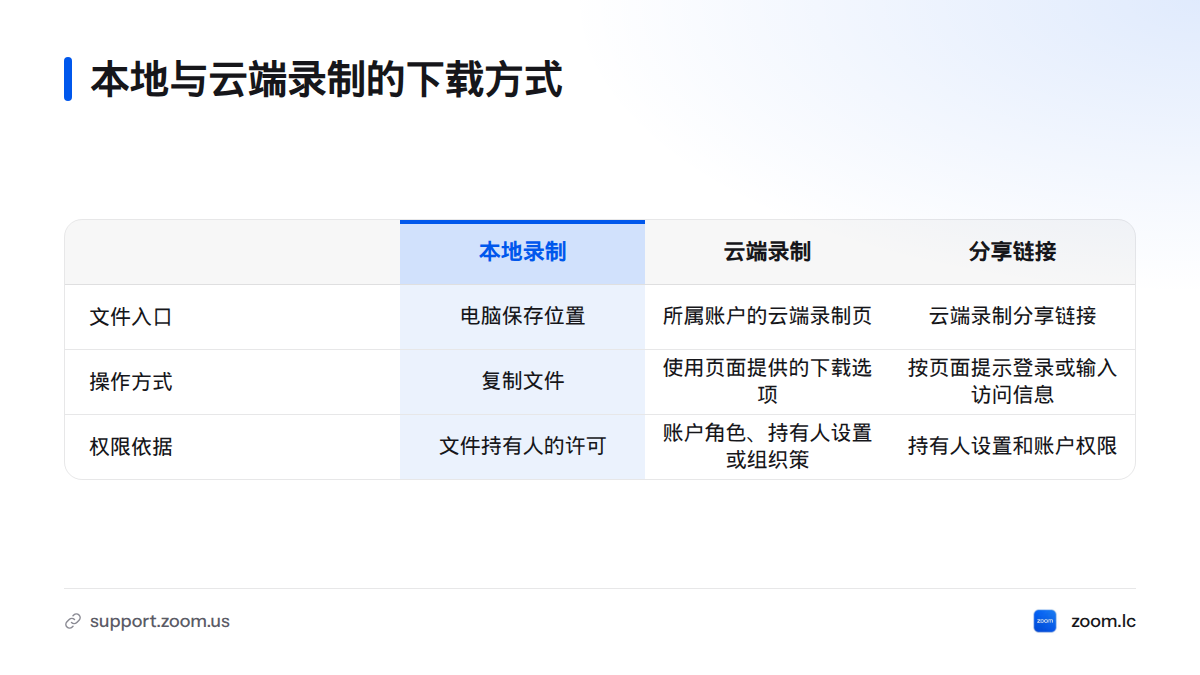Click the 权限依据 row label
Screen dimensions: 1200x675
click(131, 447)
